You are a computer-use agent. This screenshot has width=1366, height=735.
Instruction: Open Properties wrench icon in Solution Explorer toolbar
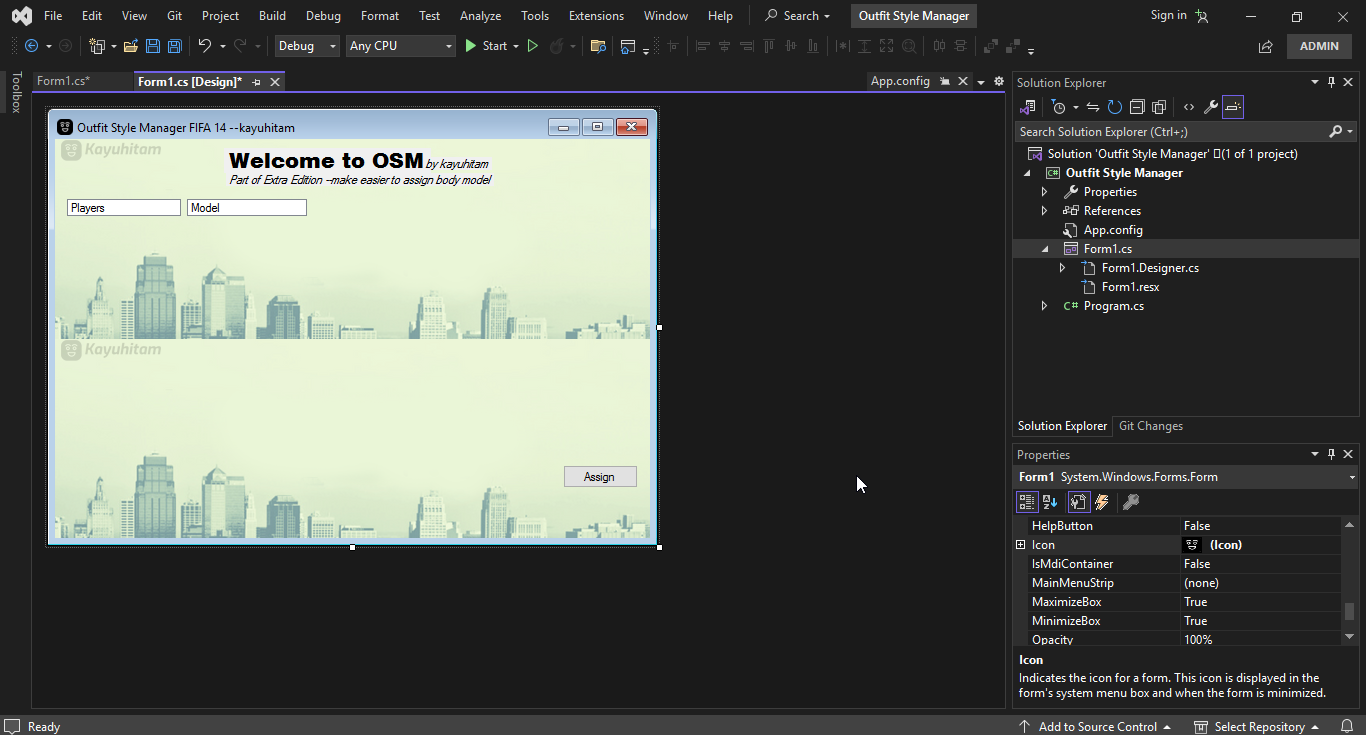point(1210,107)
